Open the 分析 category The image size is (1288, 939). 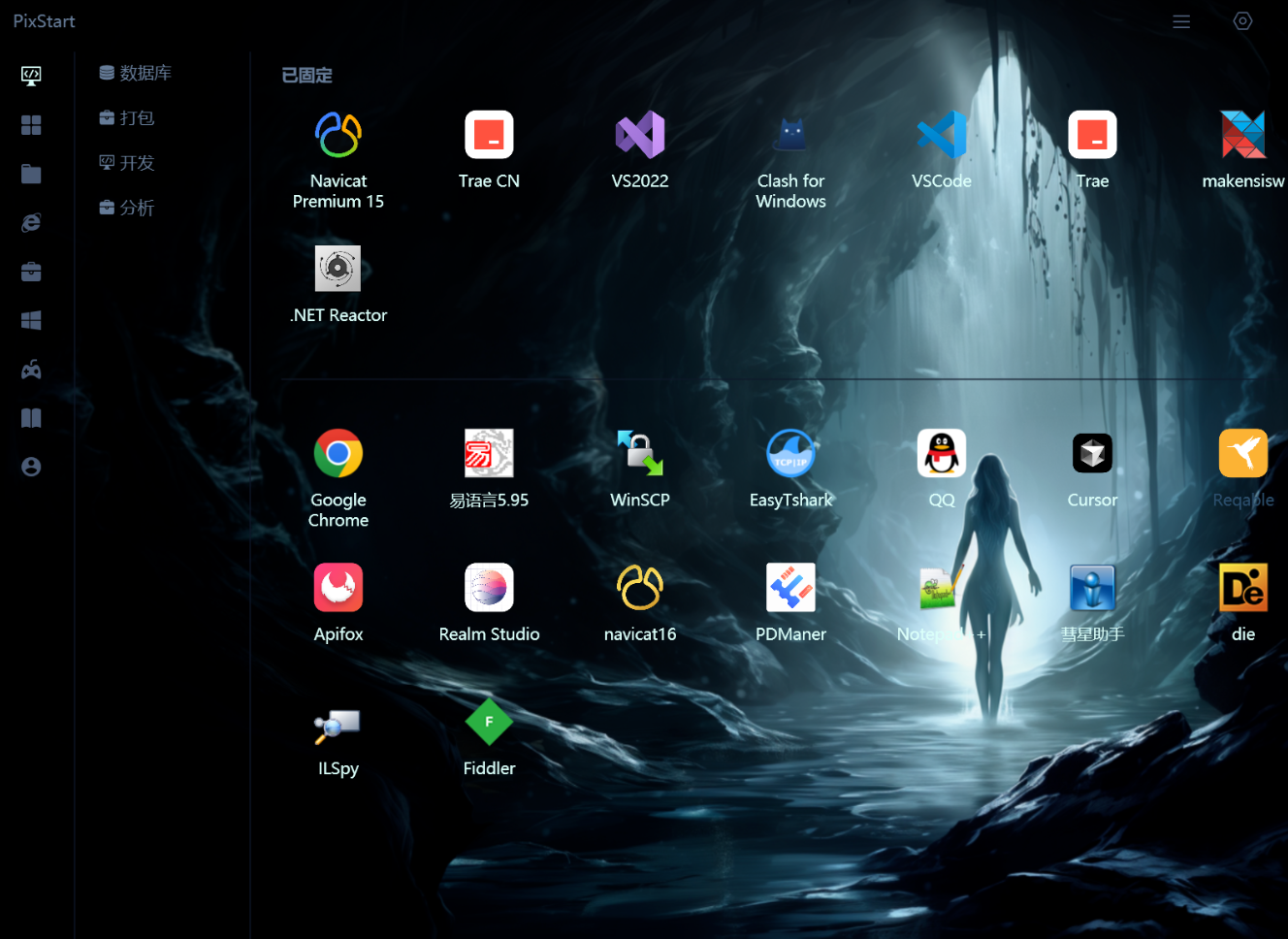click(127, 208)
